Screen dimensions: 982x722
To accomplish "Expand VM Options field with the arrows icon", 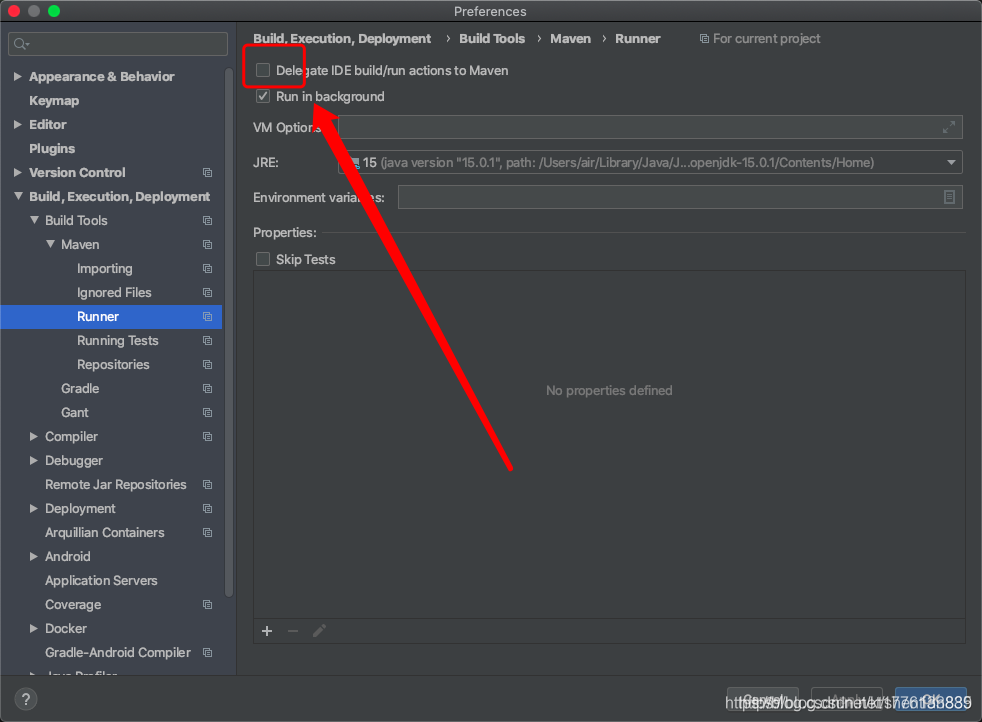I will 948,127.
